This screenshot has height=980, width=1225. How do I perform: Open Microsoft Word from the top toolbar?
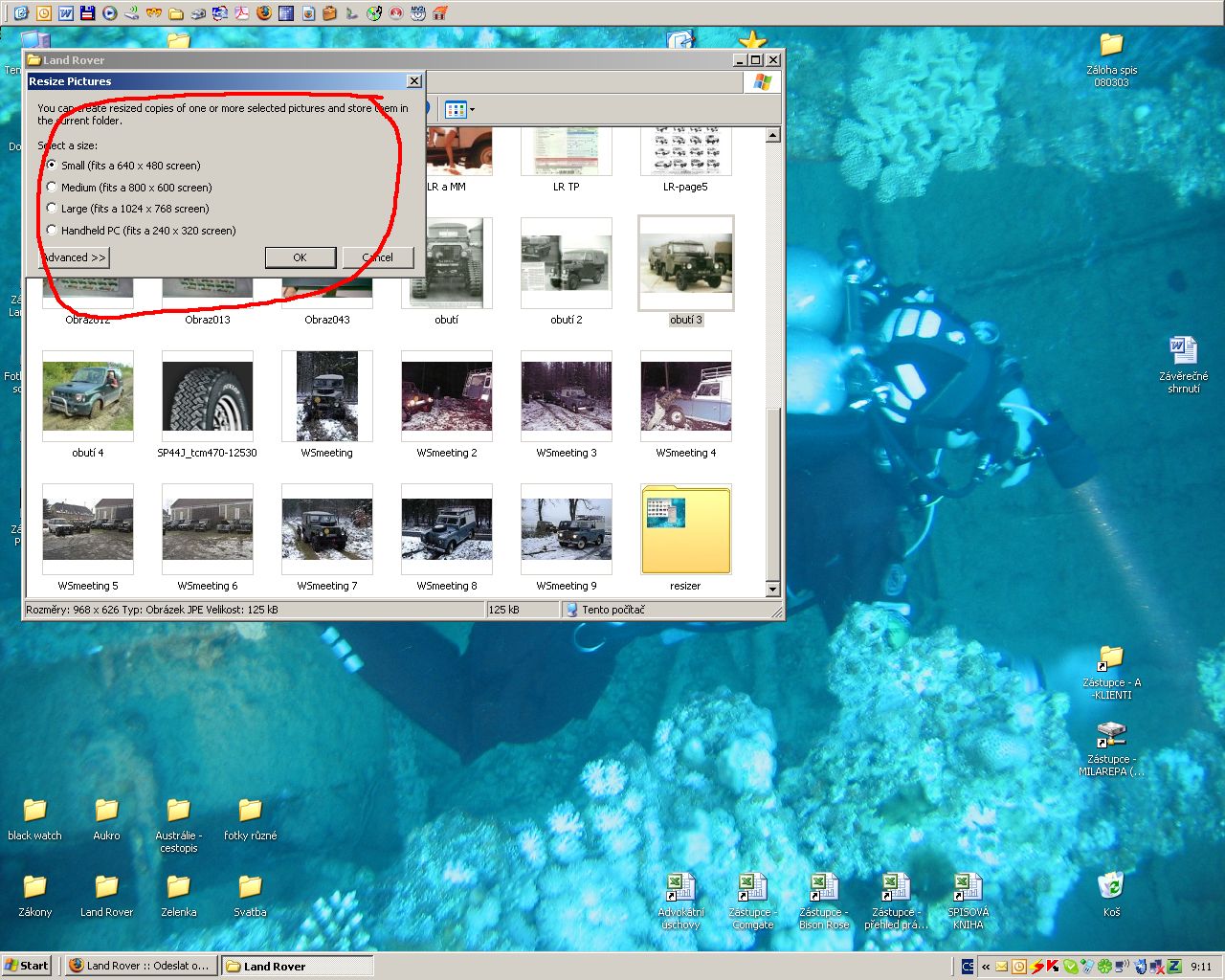point(66,13)
